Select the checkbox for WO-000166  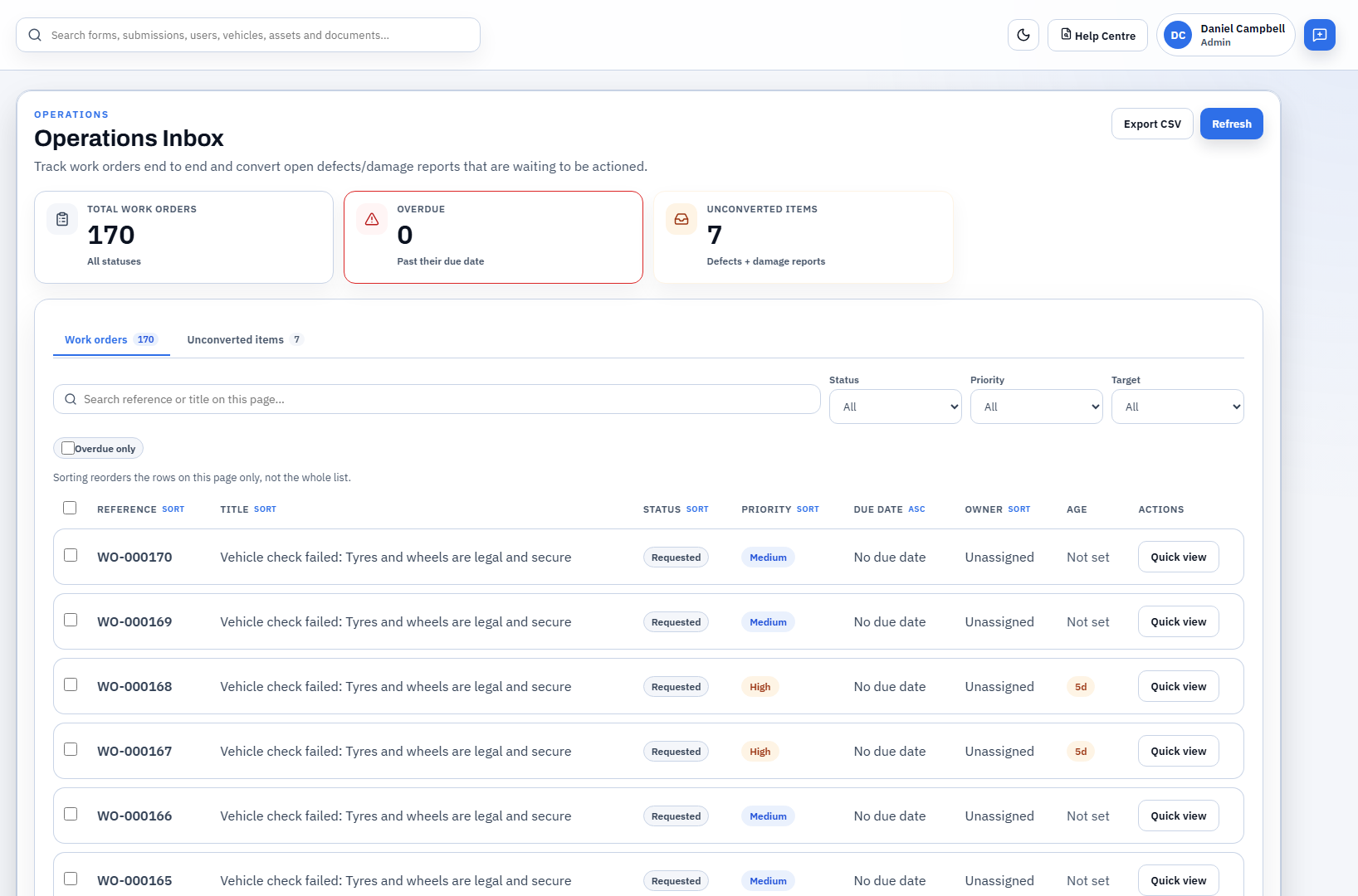[x=71, y=814]
